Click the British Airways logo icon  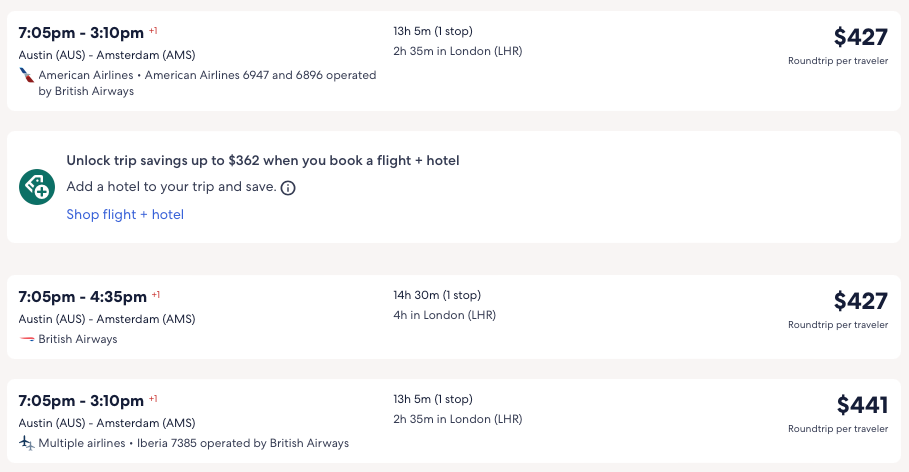tap(26, 339)
